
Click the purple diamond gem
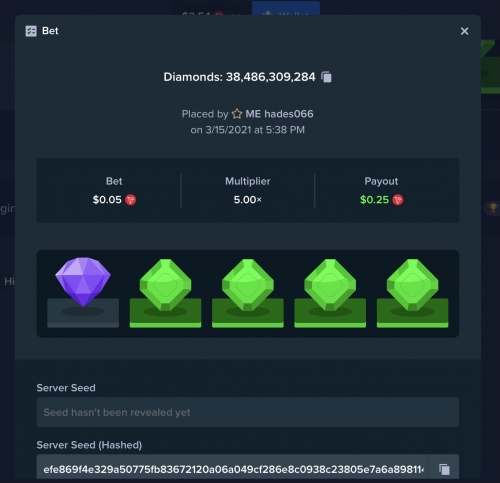click(x=83, y=282)
